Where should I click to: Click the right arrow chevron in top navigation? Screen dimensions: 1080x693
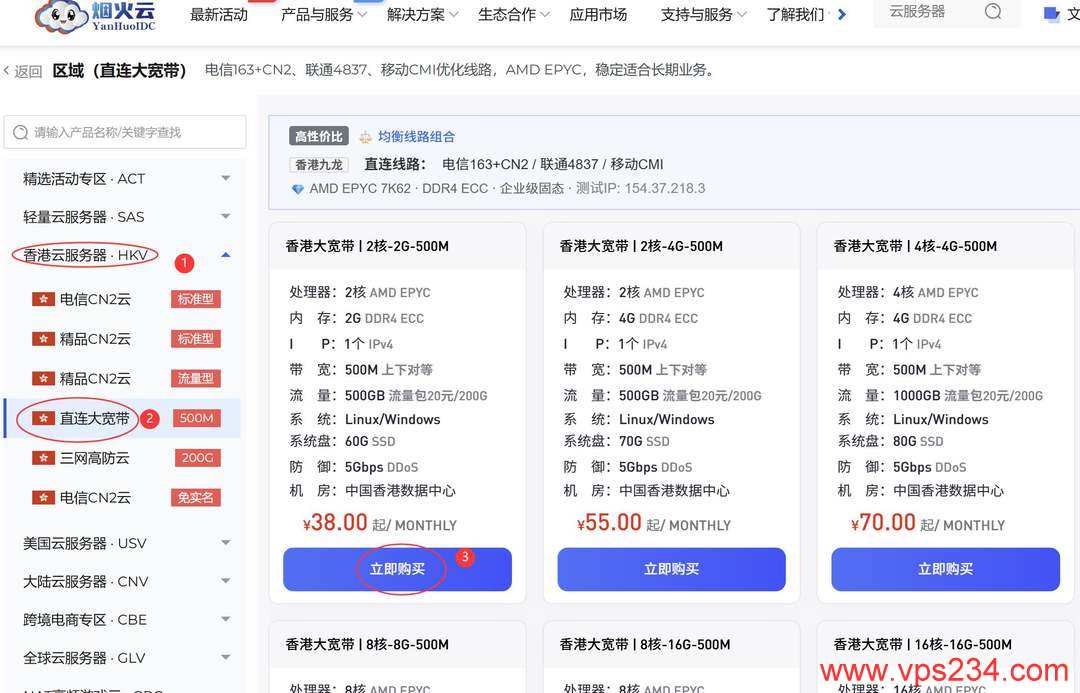[x=842, y=14]
